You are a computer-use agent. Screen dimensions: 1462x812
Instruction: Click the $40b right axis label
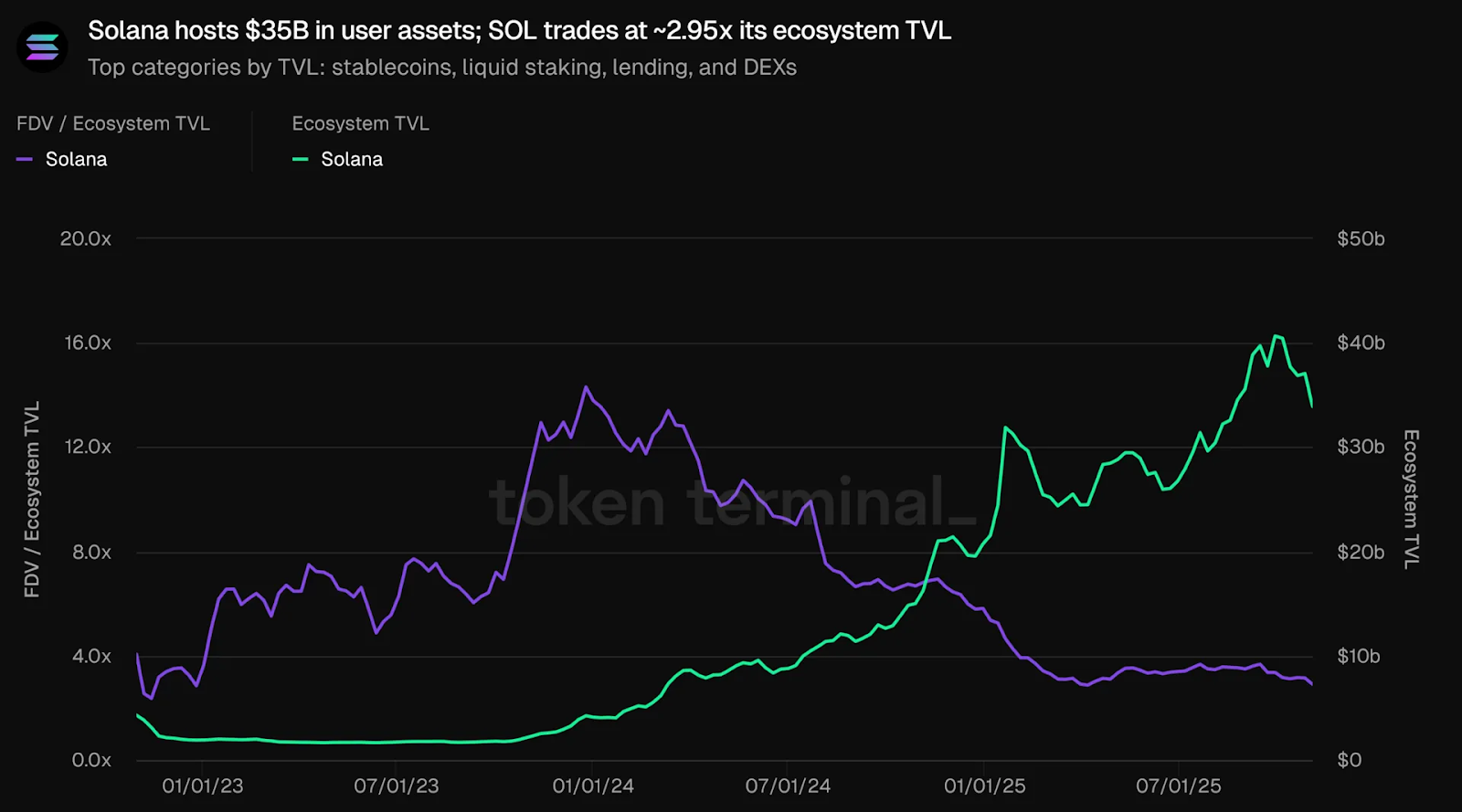pyautogui.click(x=1361, y=343)
